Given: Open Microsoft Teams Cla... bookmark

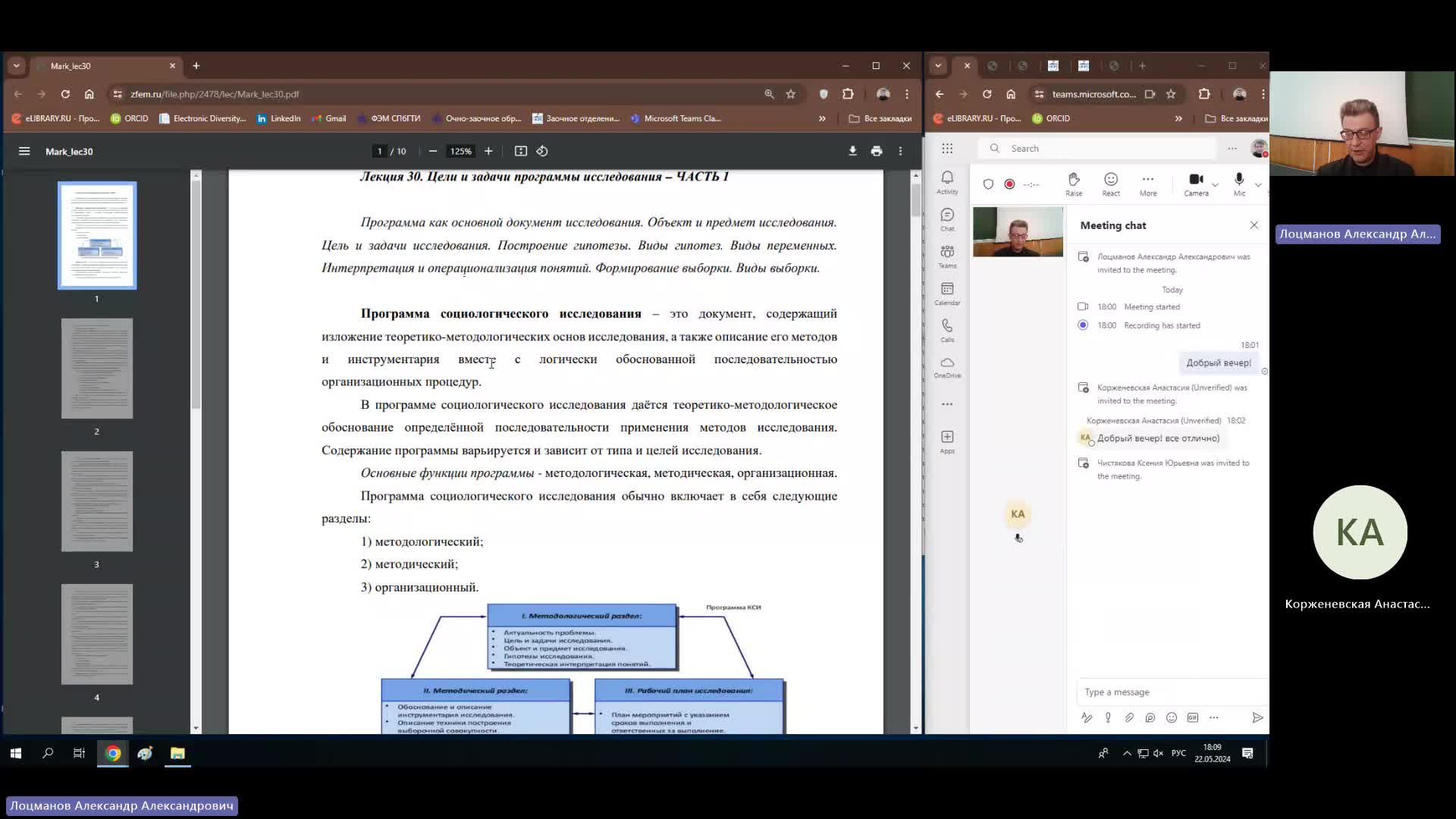Looking at the screenshot, I should pos(676,118).
